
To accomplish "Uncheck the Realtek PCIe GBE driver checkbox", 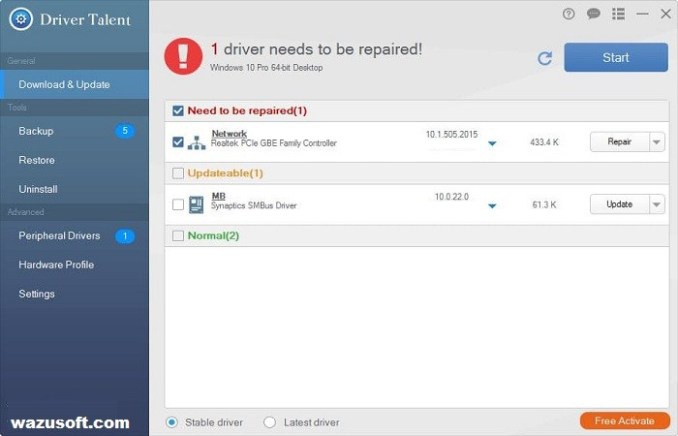I will pyautogui.click(x=178, y=142).
